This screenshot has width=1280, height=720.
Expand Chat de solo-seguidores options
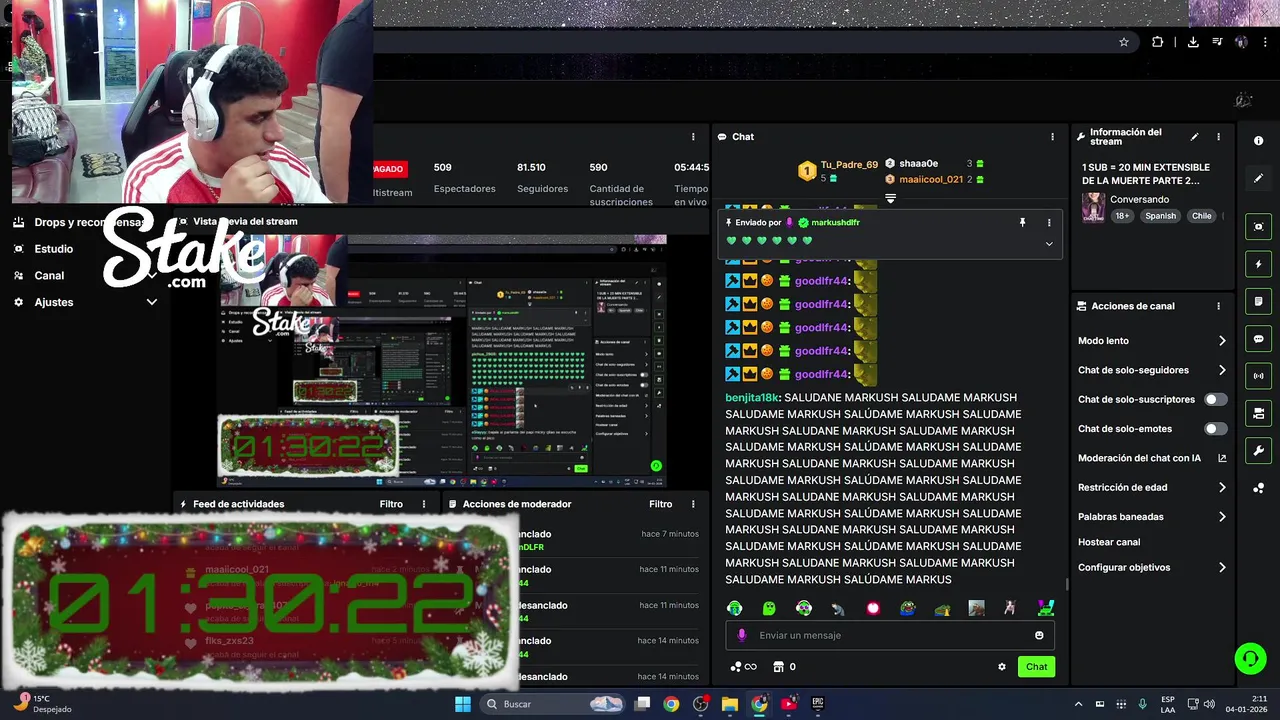[x=1222, y=370]
